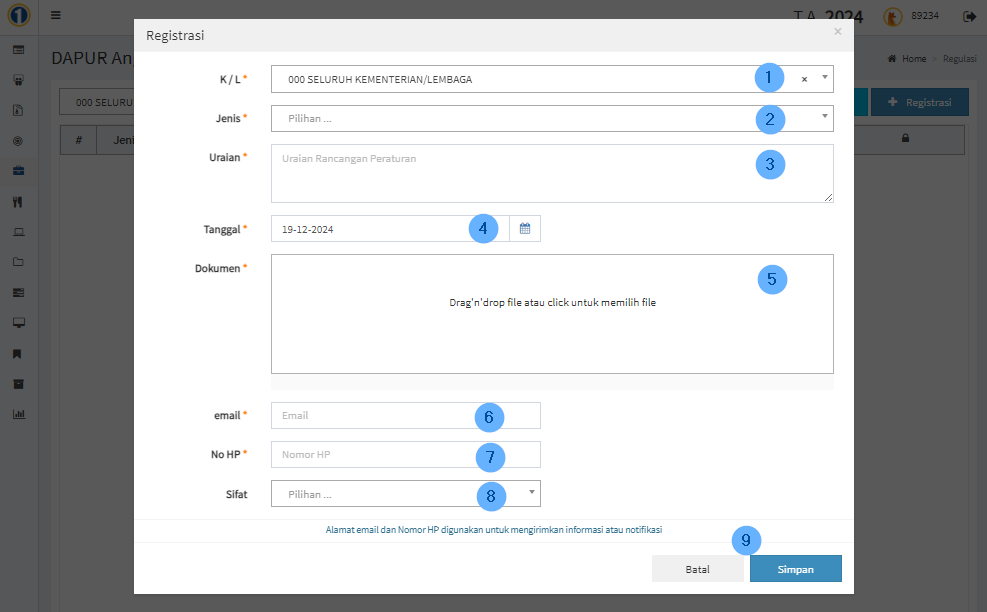Open the Sifat dropdown

[405, 494]
